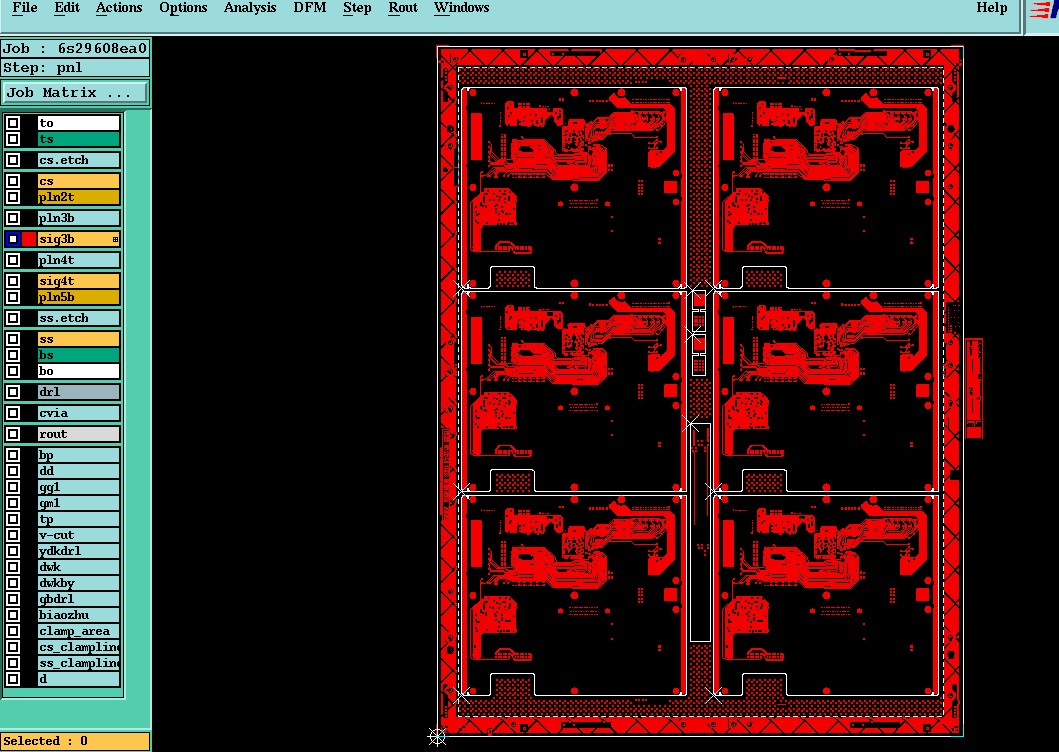Open the Rout menu
Screen dimensions: 1059x752
tap(403, 8)
